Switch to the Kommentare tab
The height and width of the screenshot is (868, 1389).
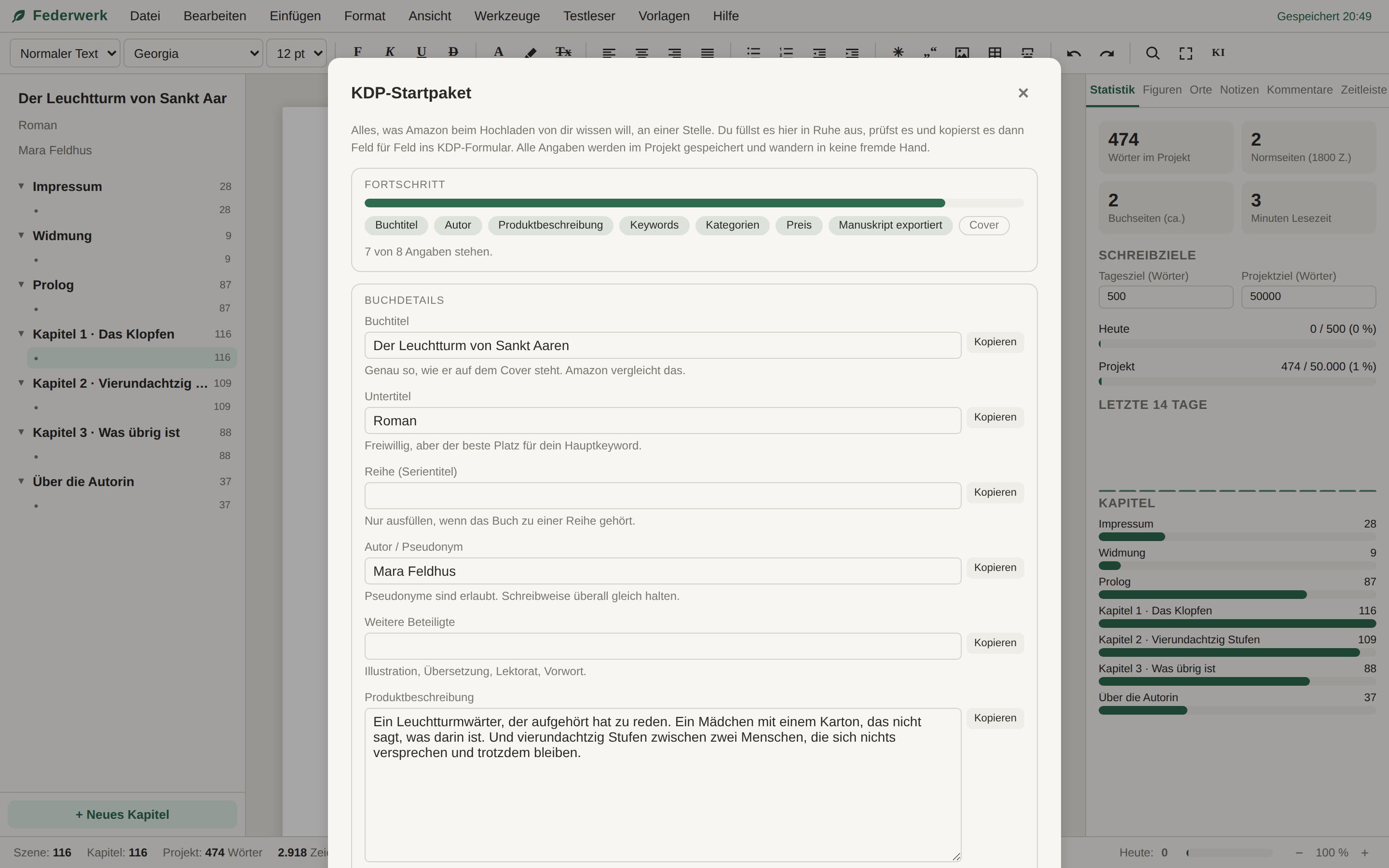(1299, 90)
